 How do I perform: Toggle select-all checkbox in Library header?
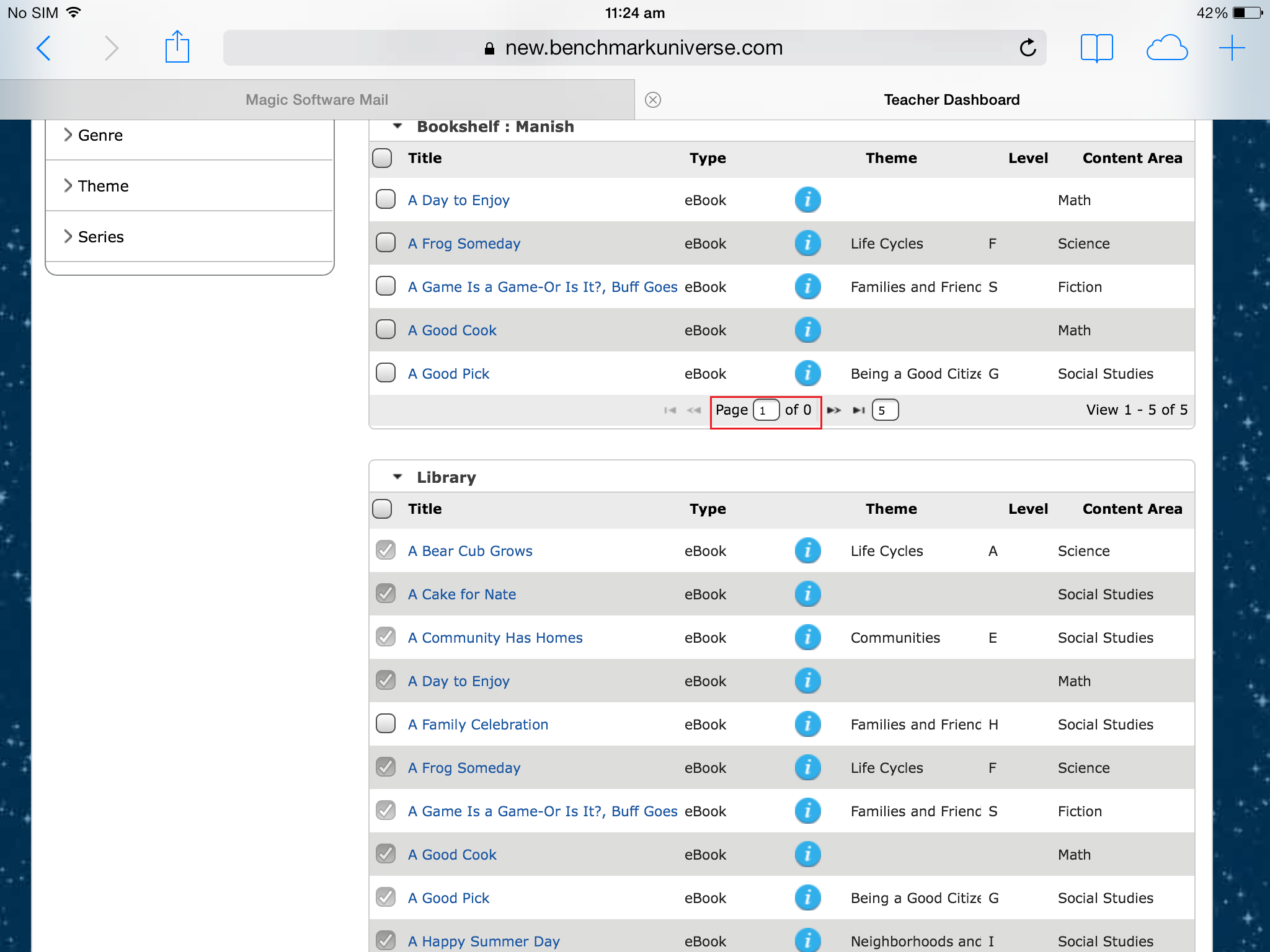click(382, 509)
